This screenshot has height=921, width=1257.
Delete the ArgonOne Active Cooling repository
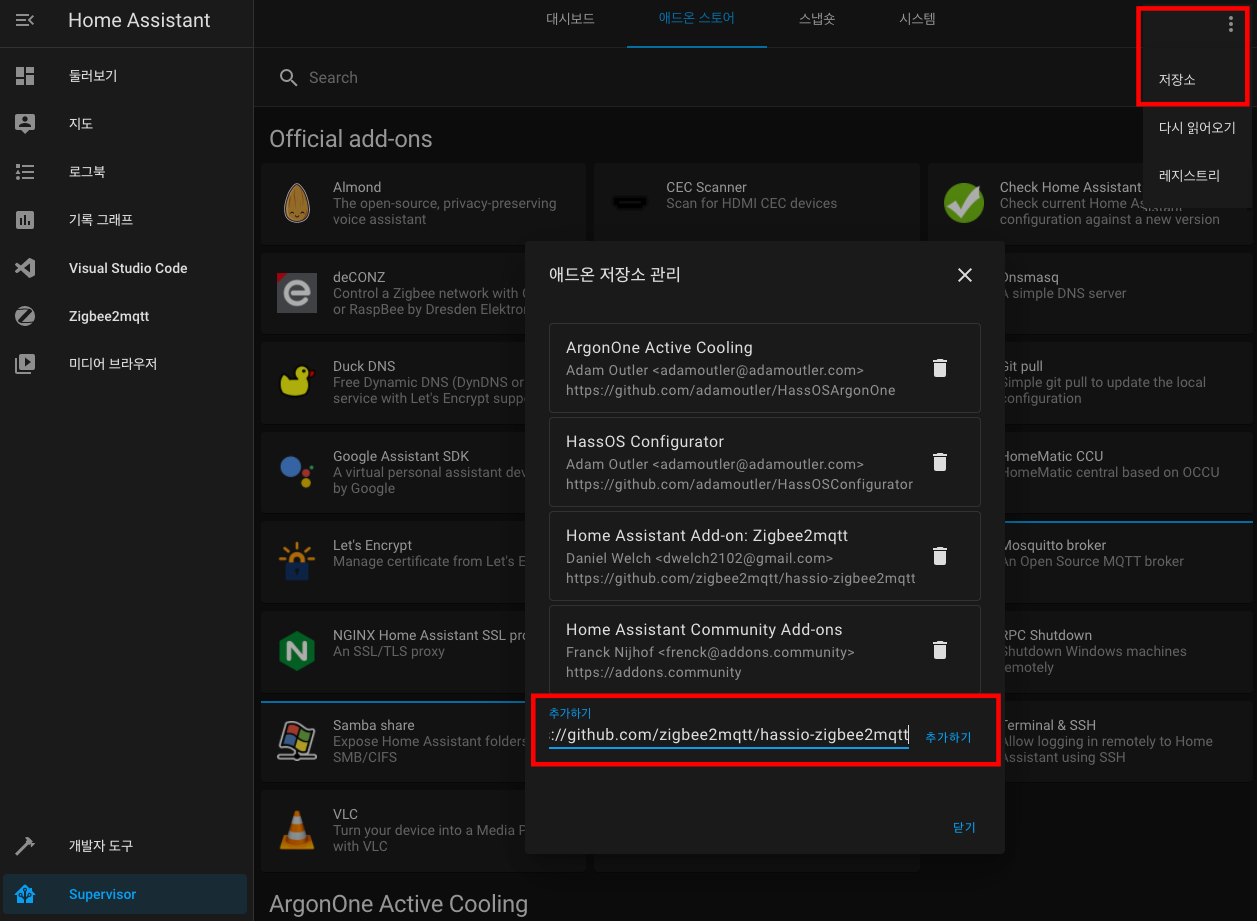tap(939, 368)
